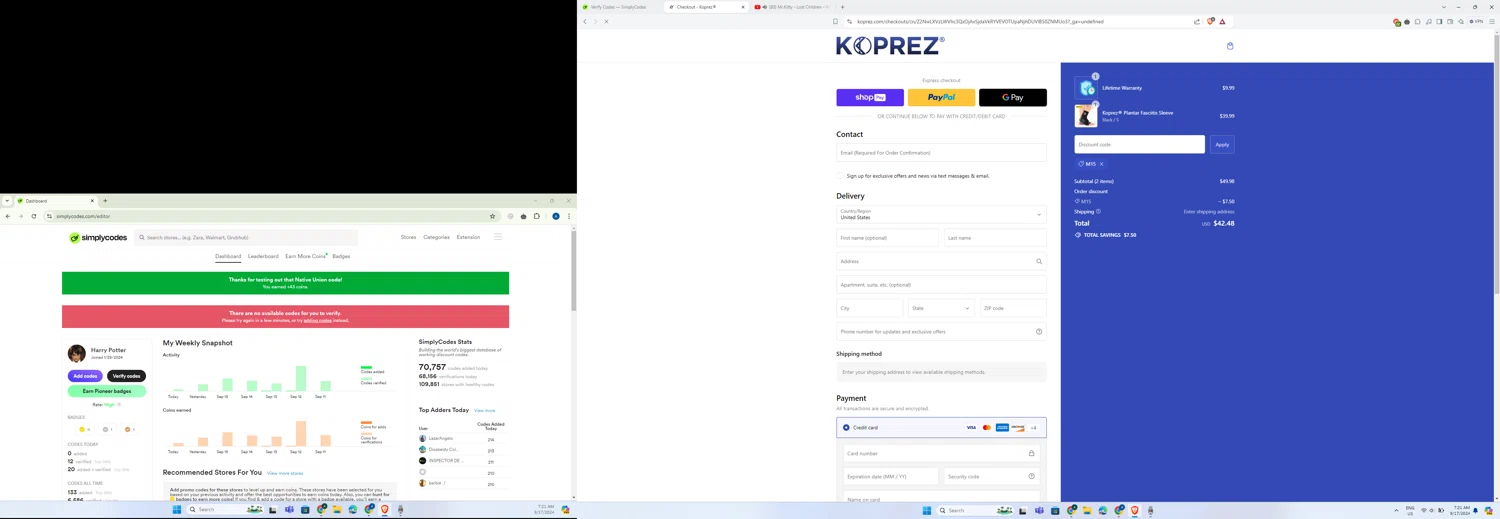Follow the 'adding codes' link in red banner
Image resolution: width=1500 pixels, height=519 pixels.
tap(318, 321)
